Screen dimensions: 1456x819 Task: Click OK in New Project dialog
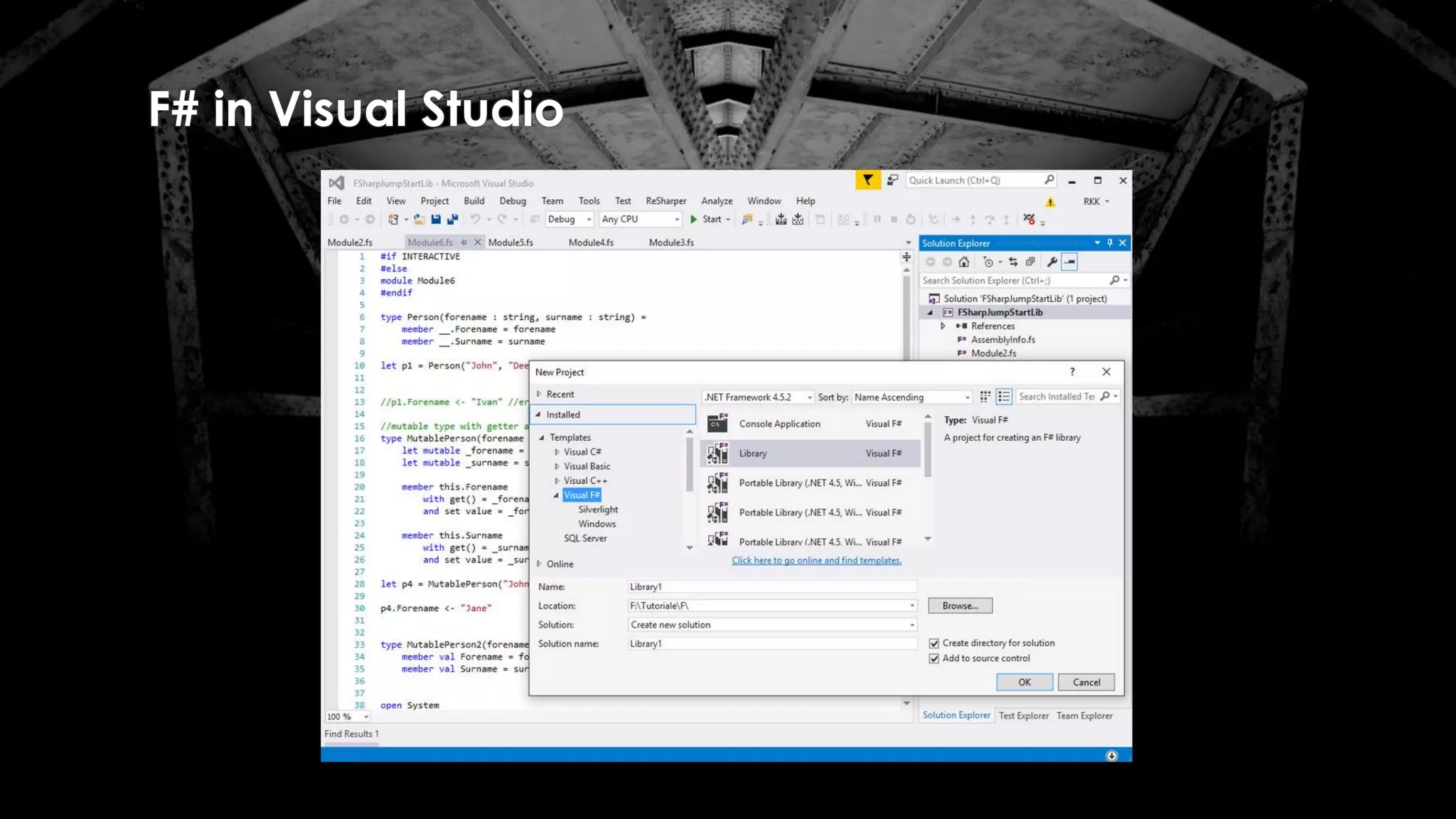1024,682
